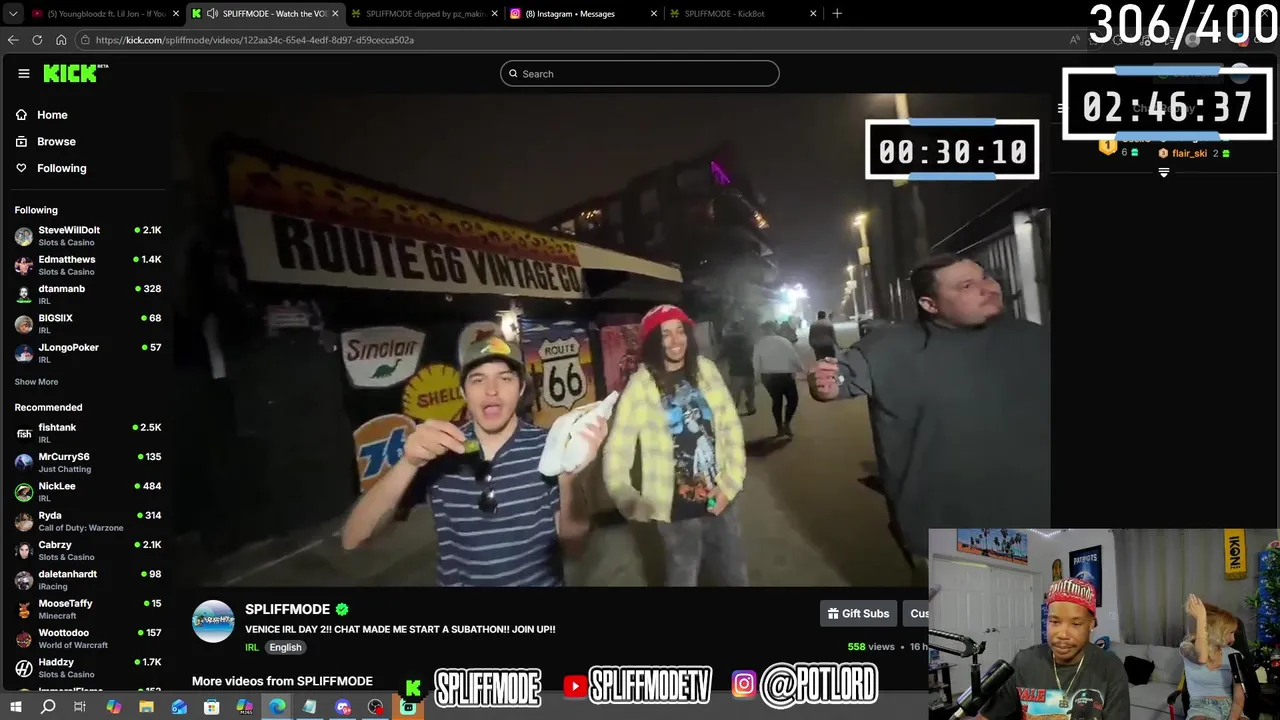This screenshot has height=720, width=1280.
Task: Click the Gift Subs button
Action: (857, 613)
